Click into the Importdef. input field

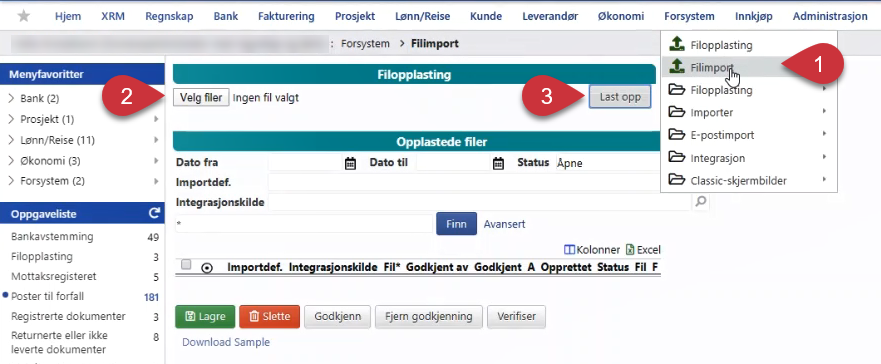[x=464, y=183]
